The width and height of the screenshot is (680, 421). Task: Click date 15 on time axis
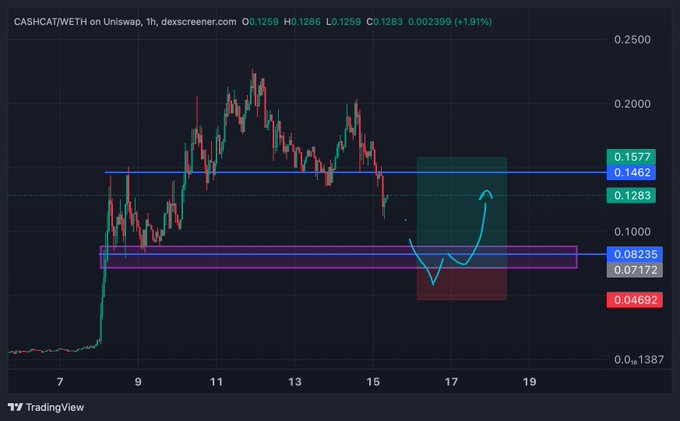click(x=373, y=382)
